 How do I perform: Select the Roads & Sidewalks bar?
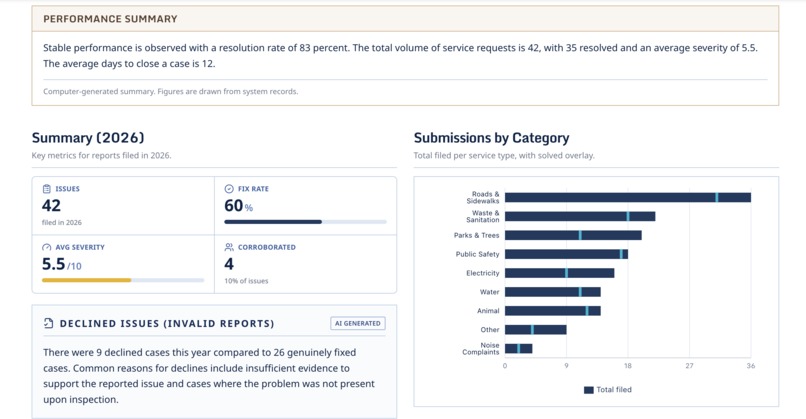tap(628, 197)
